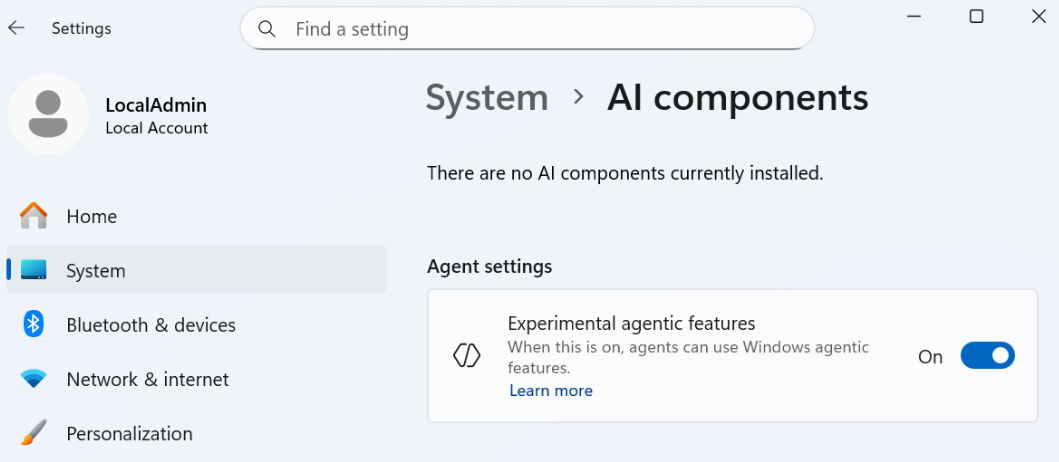Click the LocalAdmin profile avatar

(48, 114)
